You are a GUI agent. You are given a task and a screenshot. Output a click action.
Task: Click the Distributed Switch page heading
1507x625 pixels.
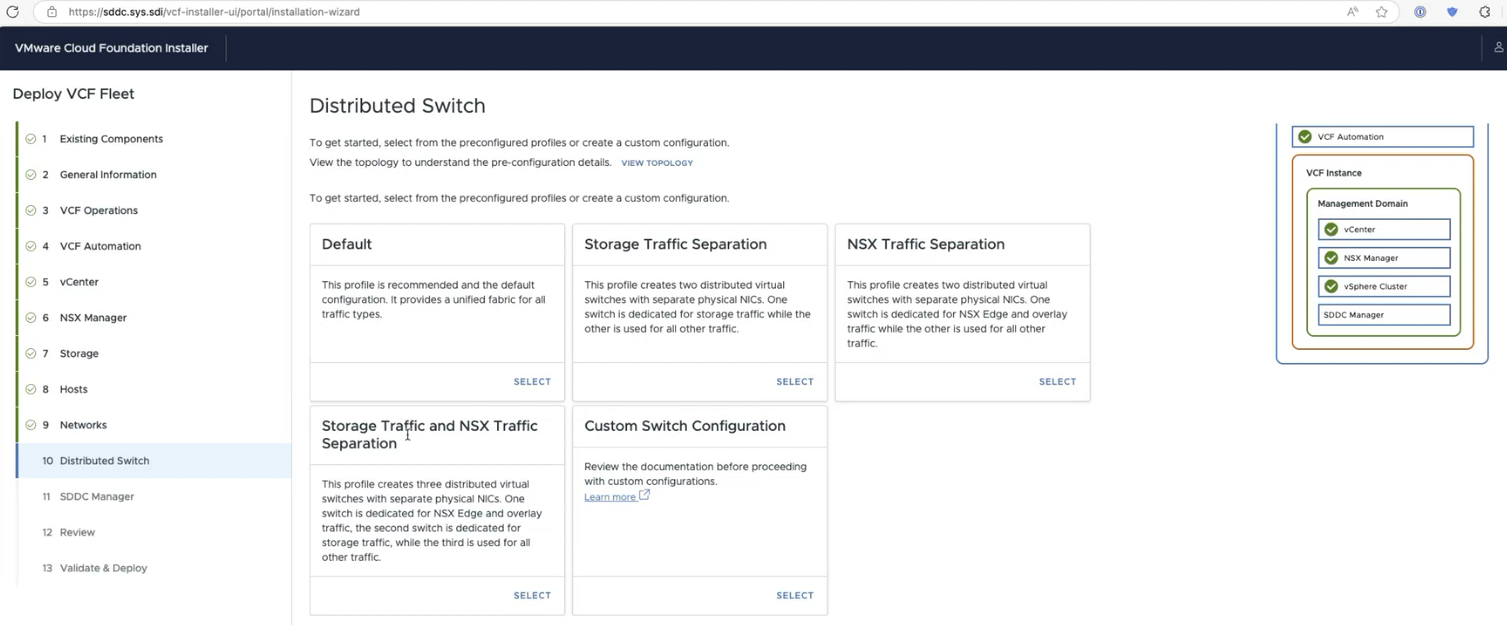pyautogui.click(x=397, y=106)
